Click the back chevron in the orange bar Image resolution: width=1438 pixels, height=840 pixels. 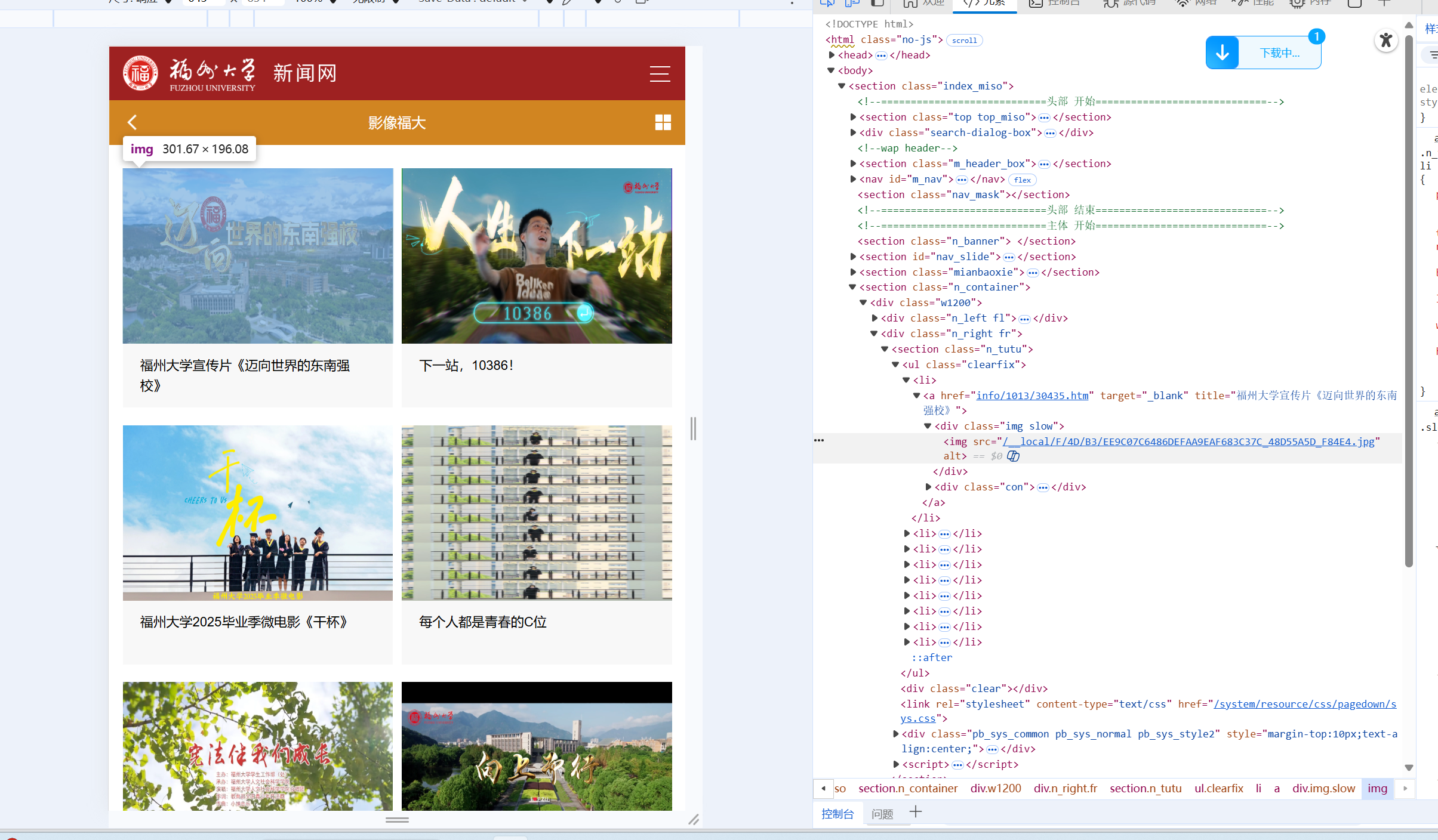tap(133, 122)
